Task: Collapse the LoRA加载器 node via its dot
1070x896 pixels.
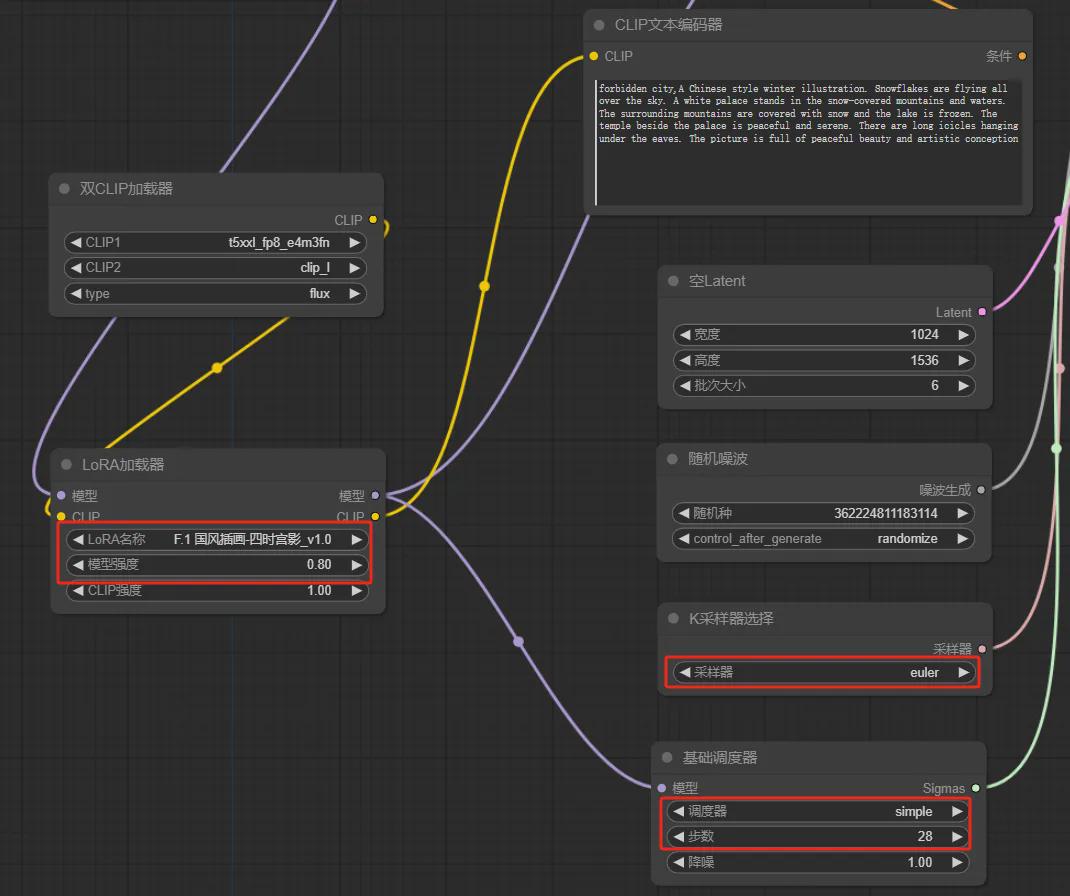Action: [67, 464]
